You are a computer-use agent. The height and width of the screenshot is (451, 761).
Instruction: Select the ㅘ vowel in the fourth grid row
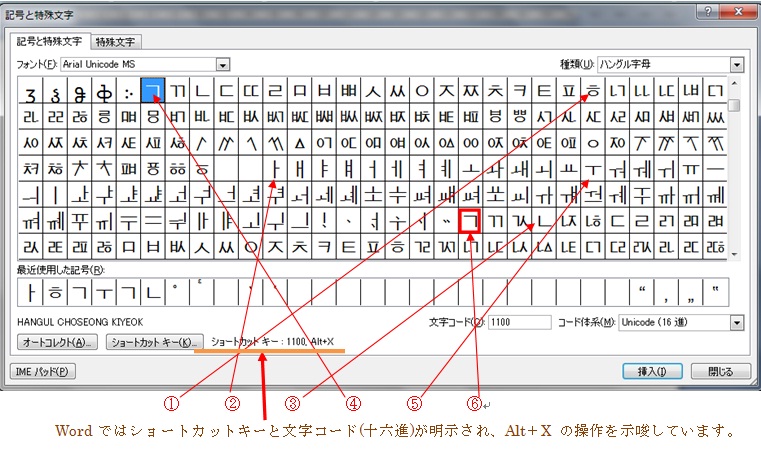tap(495, 169)
